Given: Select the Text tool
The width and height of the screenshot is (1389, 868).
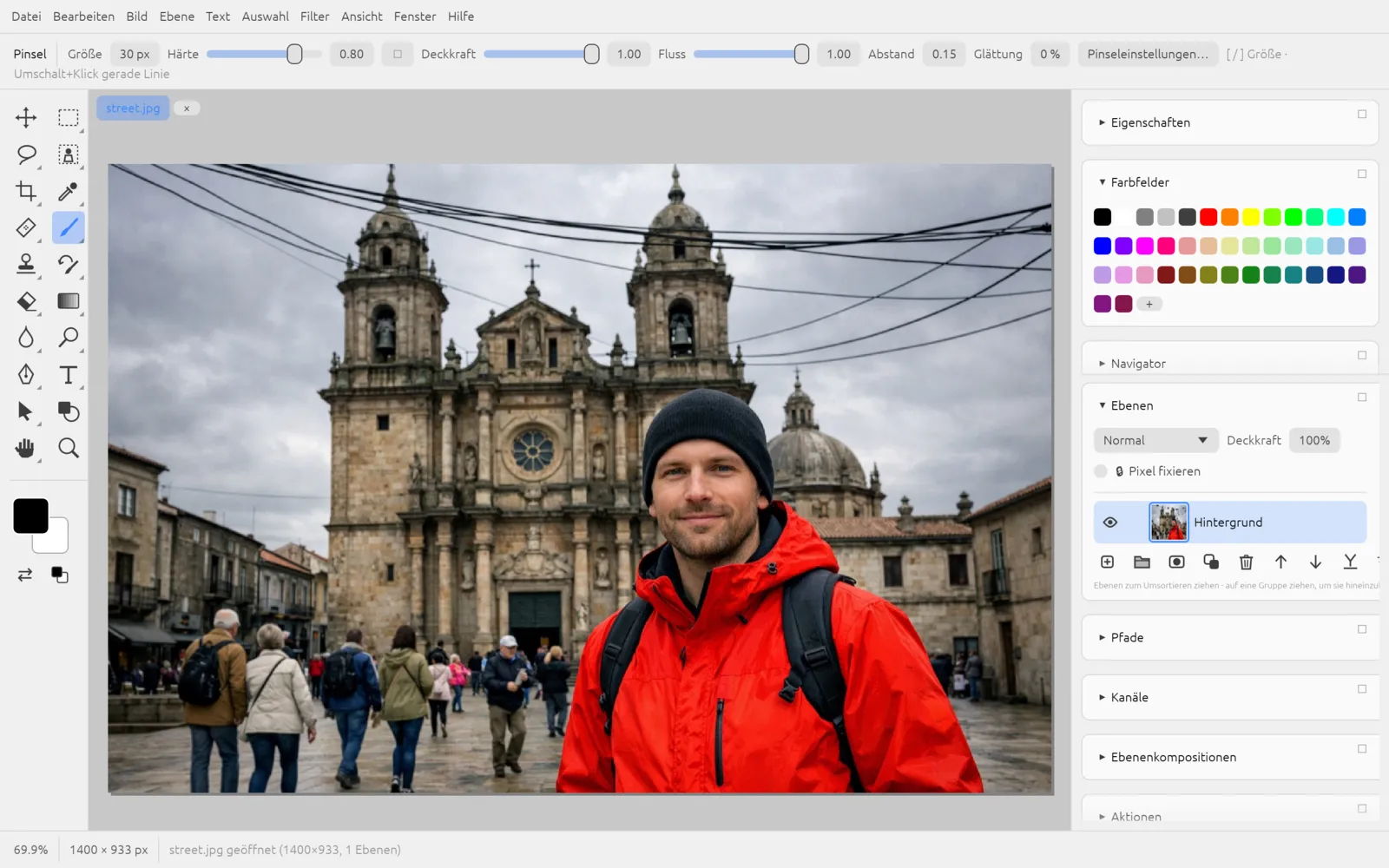Looking at the screenshot, I should click(x=69, y=374).
